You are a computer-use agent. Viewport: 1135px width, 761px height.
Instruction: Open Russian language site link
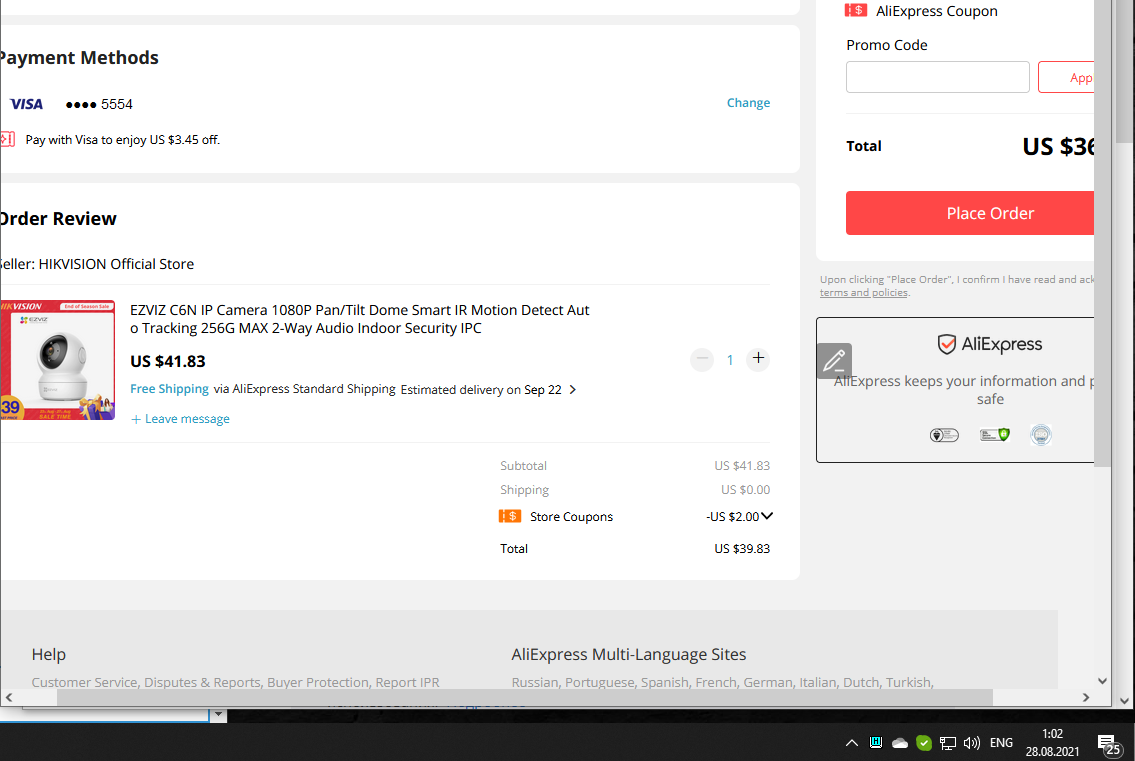(x=535, y=682)
